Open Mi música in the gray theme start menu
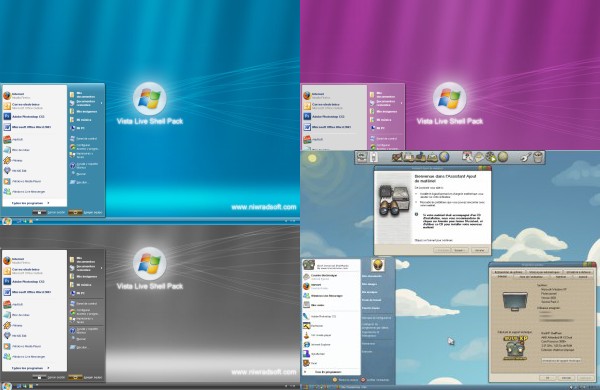 click(83, 285)
